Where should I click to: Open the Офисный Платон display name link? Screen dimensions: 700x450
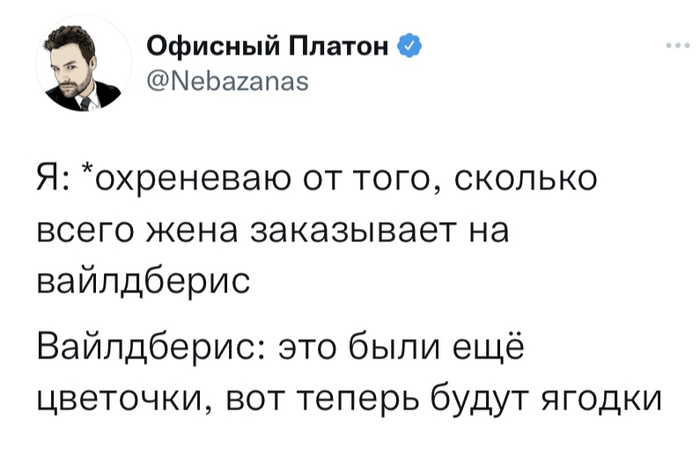pos(268,46)
